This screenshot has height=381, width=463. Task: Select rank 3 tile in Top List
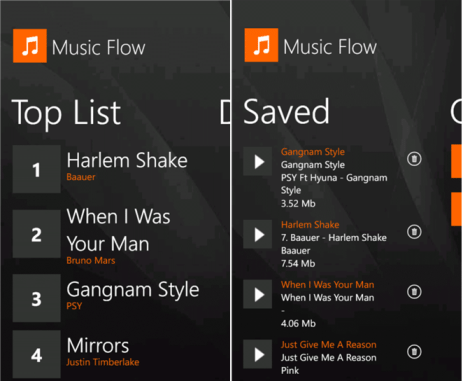36,298
